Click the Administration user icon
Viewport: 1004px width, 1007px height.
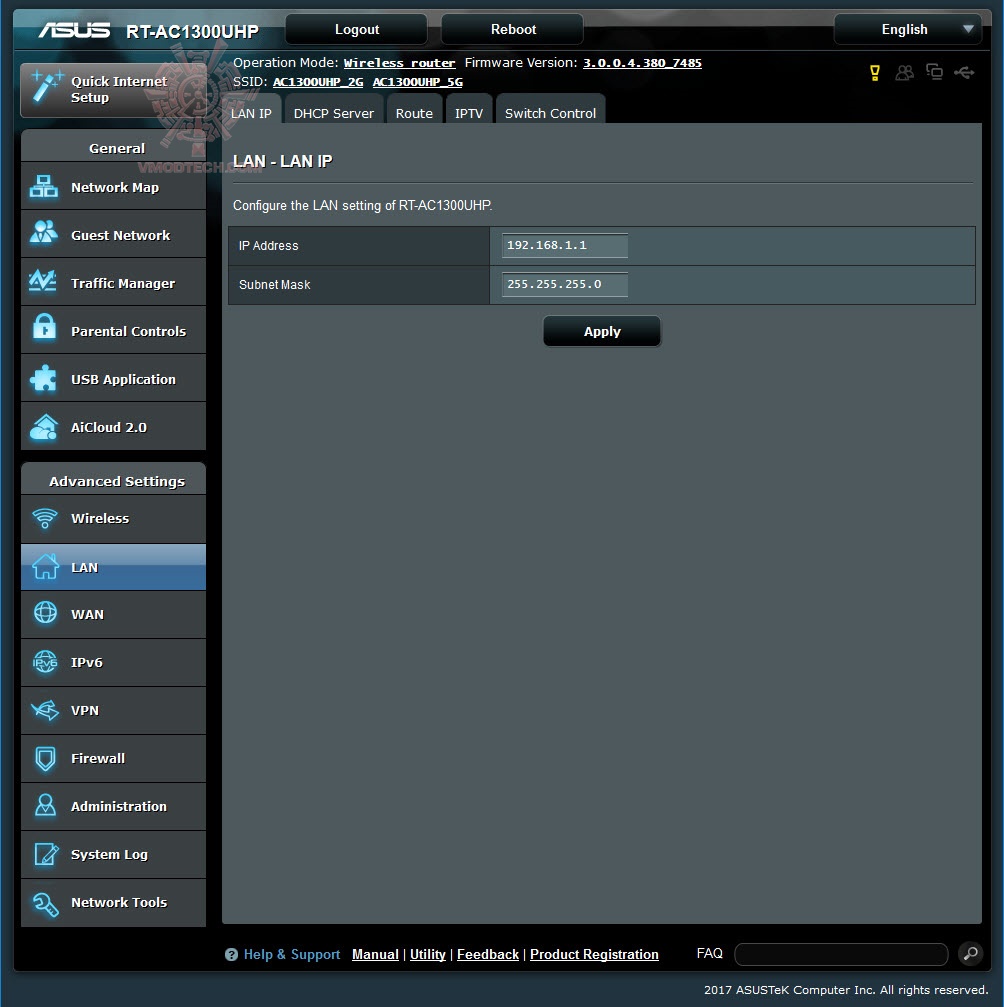coord(45,805)
